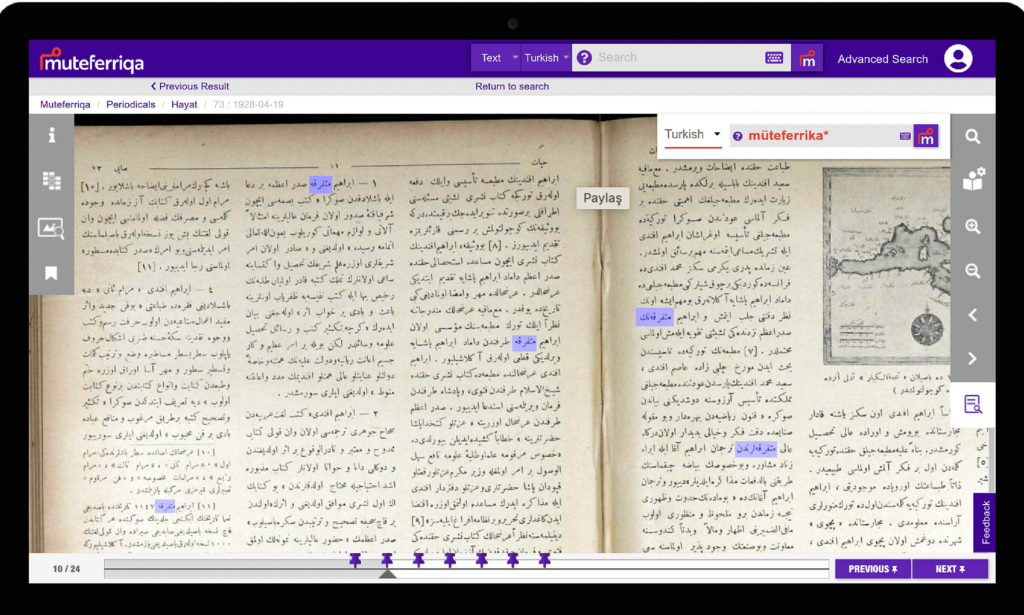Go to next page with right chevron
The image size is (1024, 615).
click(x=972, y=359)
